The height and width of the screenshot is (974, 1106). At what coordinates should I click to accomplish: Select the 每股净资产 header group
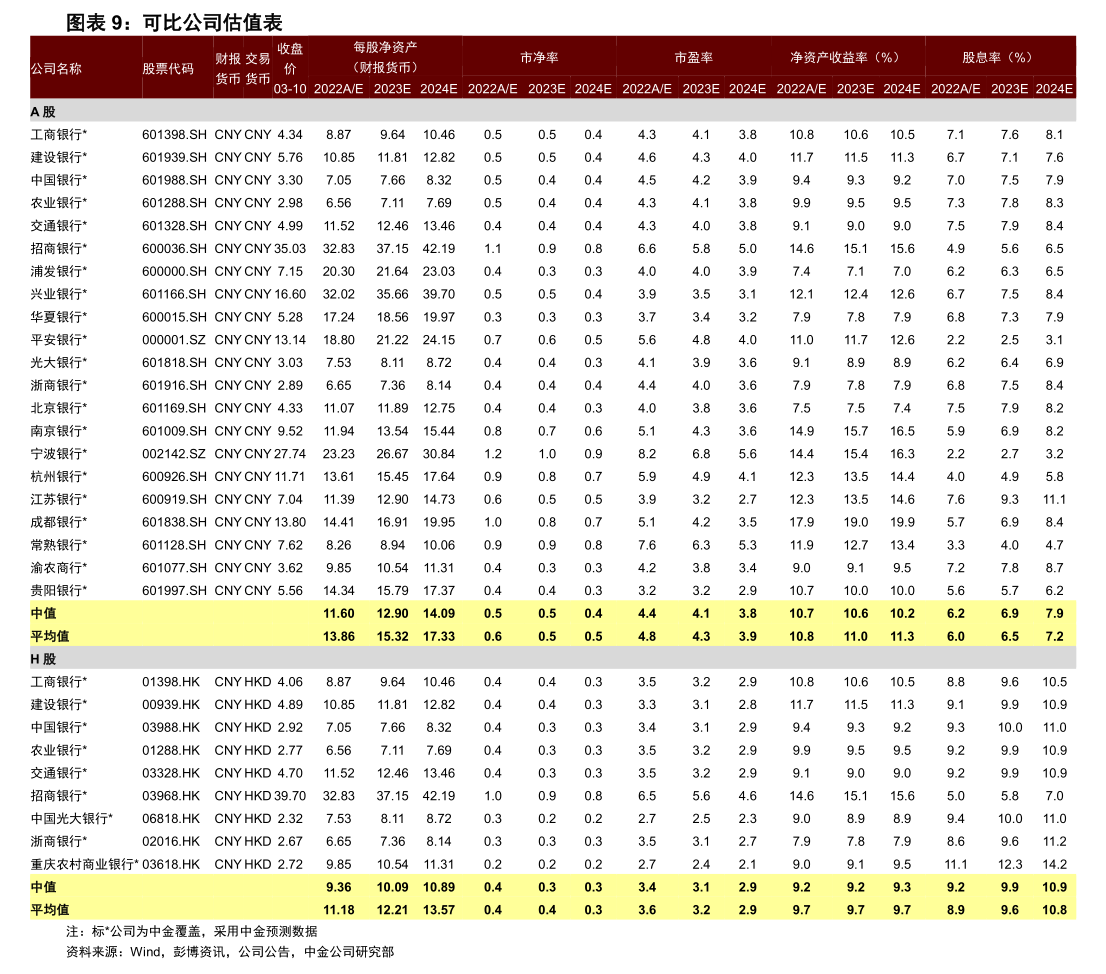click(385, 57)
